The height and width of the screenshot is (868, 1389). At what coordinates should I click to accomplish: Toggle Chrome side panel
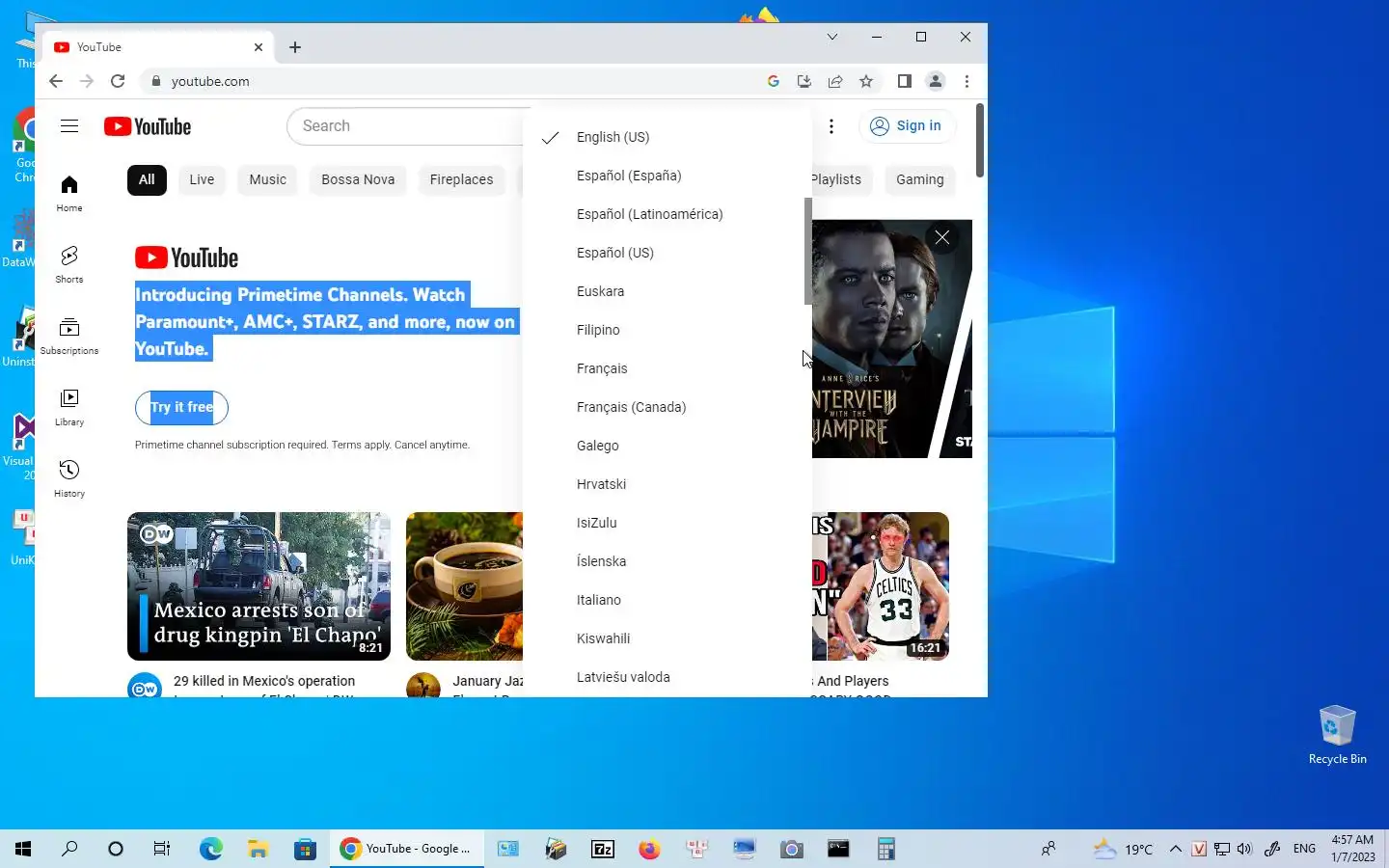point(904,81)
